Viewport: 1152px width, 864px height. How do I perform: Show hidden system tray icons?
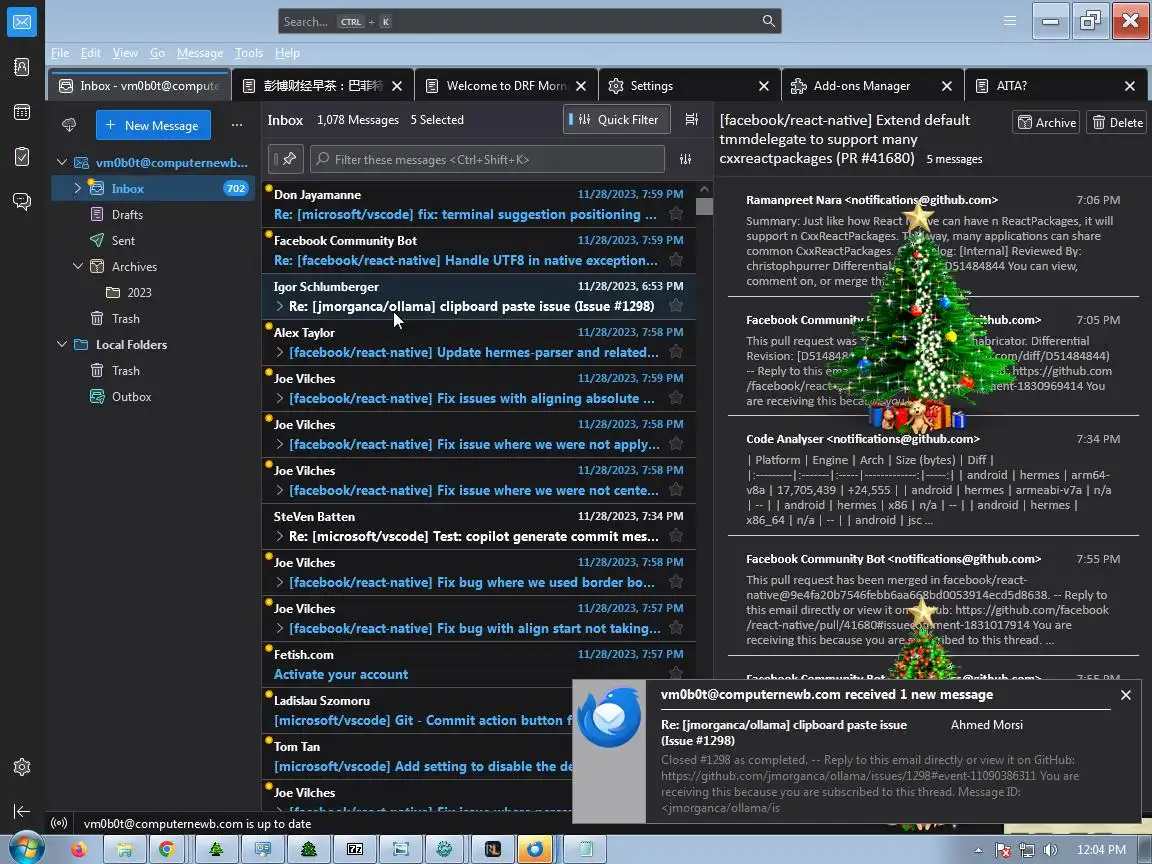(978, 850)
